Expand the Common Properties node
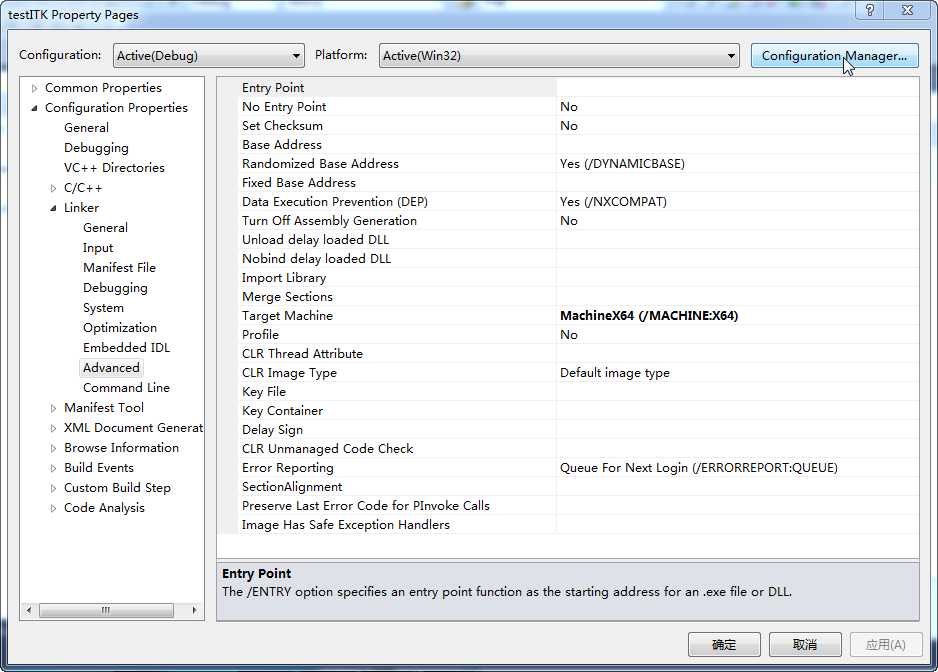The height and width of the screenshot is (672, 938). (34, 88)
